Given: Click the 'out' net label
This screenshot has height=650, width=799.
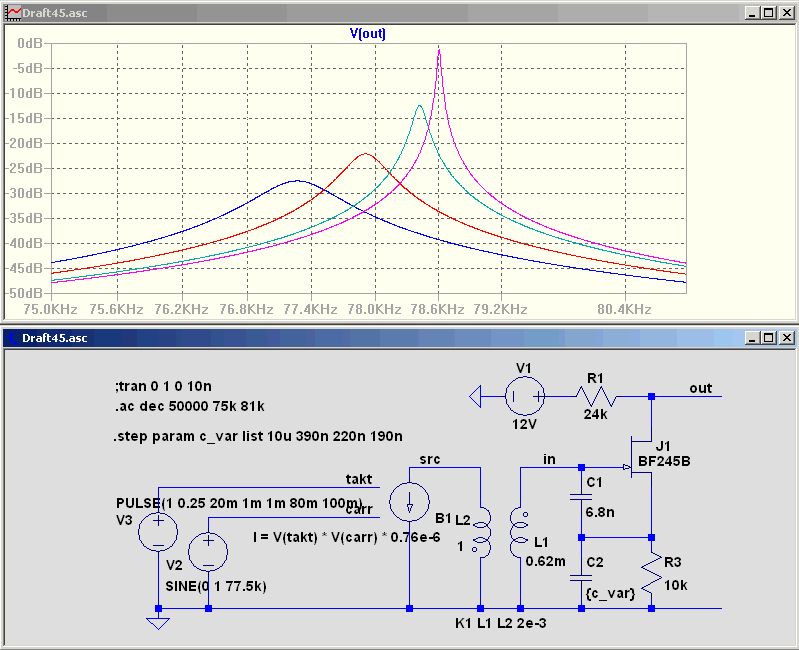Looking at the screenshot, I should tap(700, 388).
